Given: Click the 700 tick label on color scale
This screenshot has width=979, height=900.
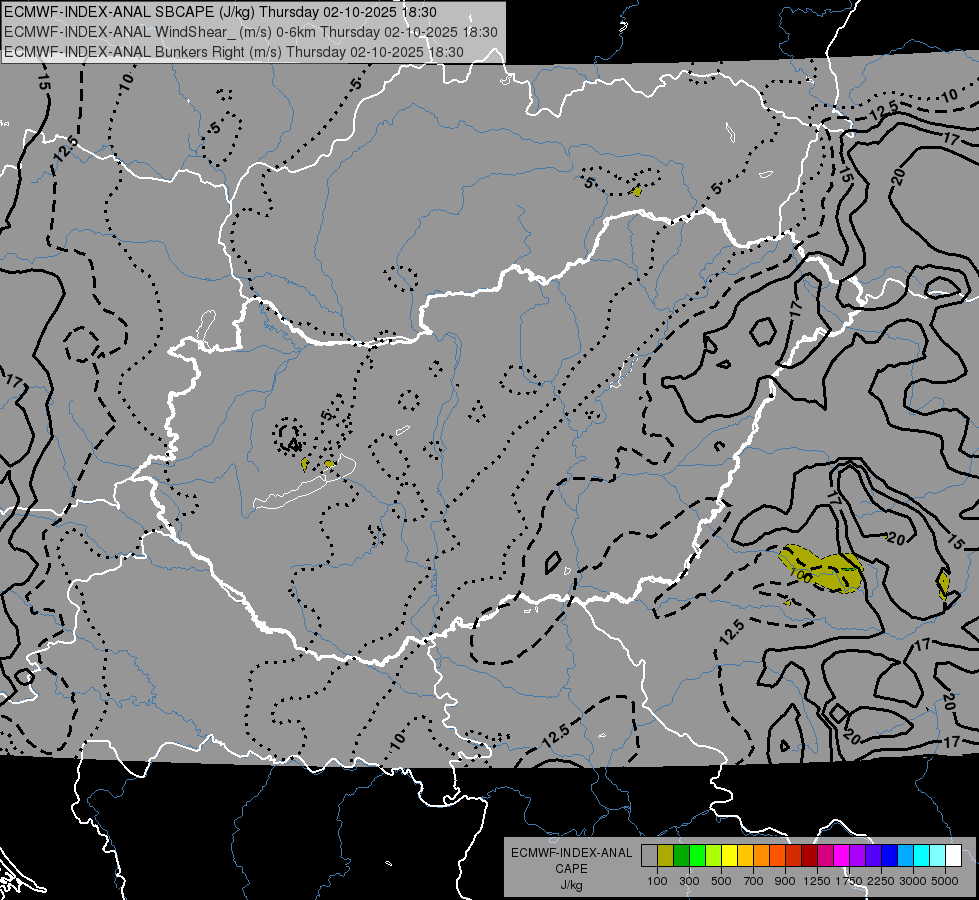Looking at the screenshot, I should pyautogui.click(x=754, y=881).
